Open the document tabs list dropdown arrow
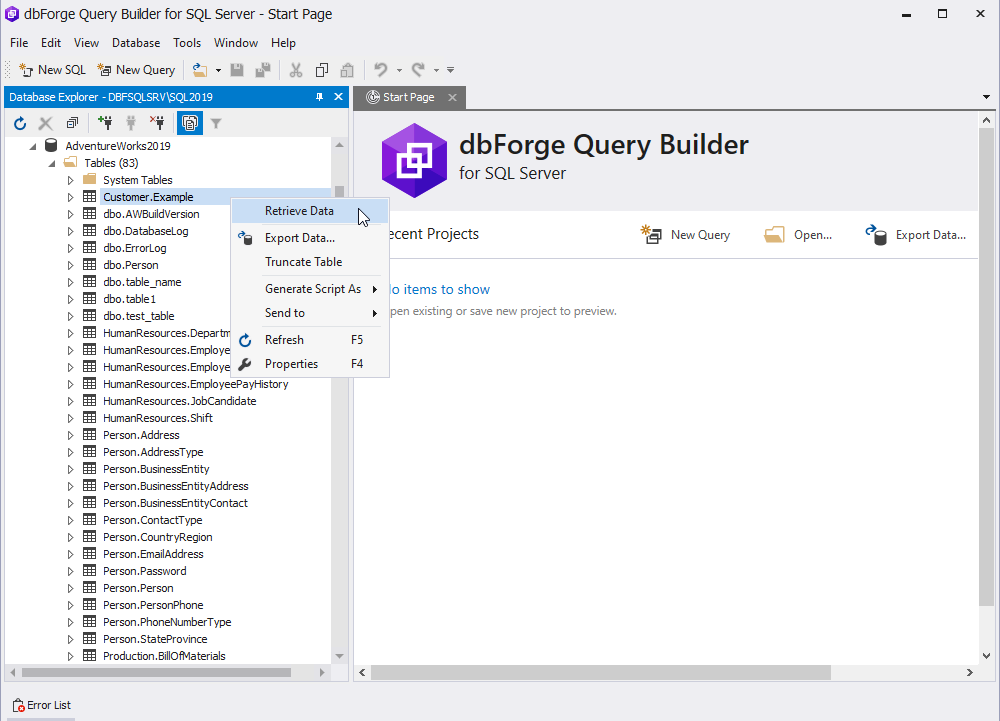This screenshot has width=1000, height=721. tap(986, 97)
